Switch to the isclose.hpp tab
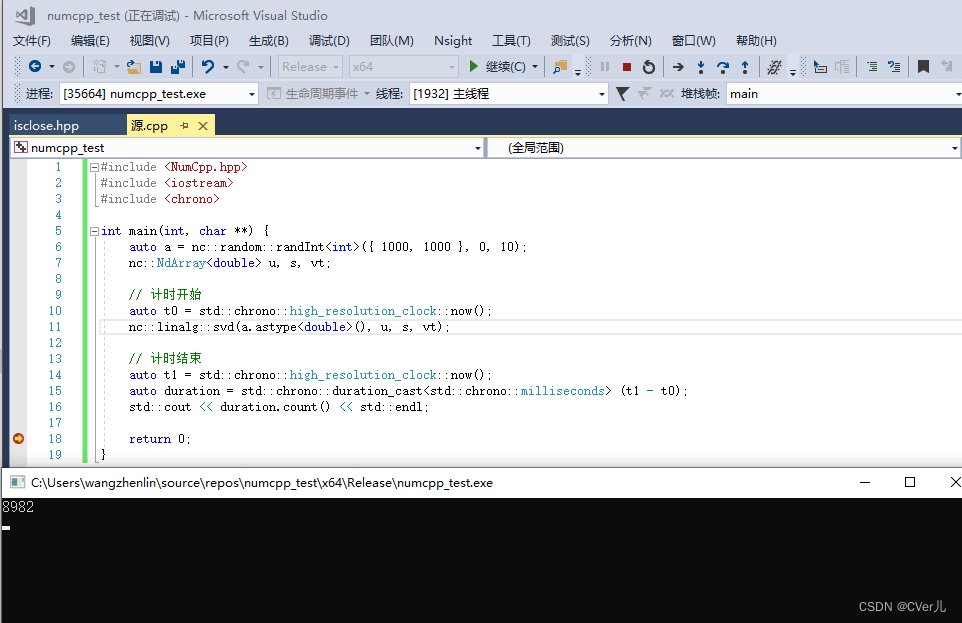This screenshot has width=962, height=623. 47,126
